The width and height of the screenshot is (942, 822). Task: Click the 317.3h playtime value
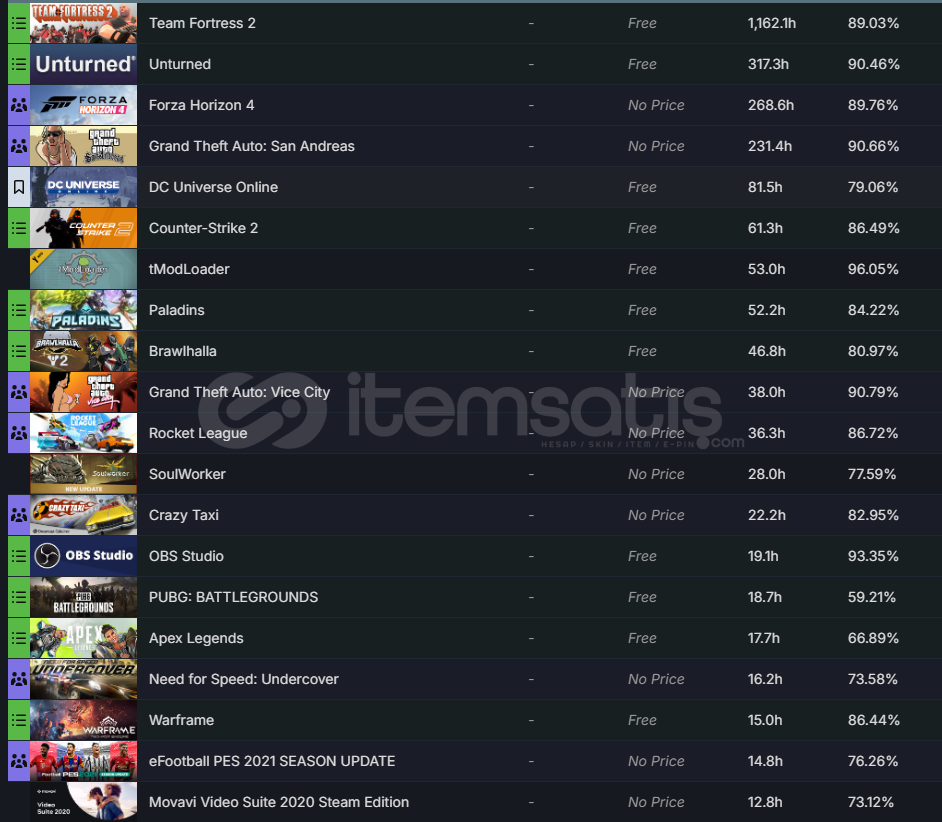[768, 64]
